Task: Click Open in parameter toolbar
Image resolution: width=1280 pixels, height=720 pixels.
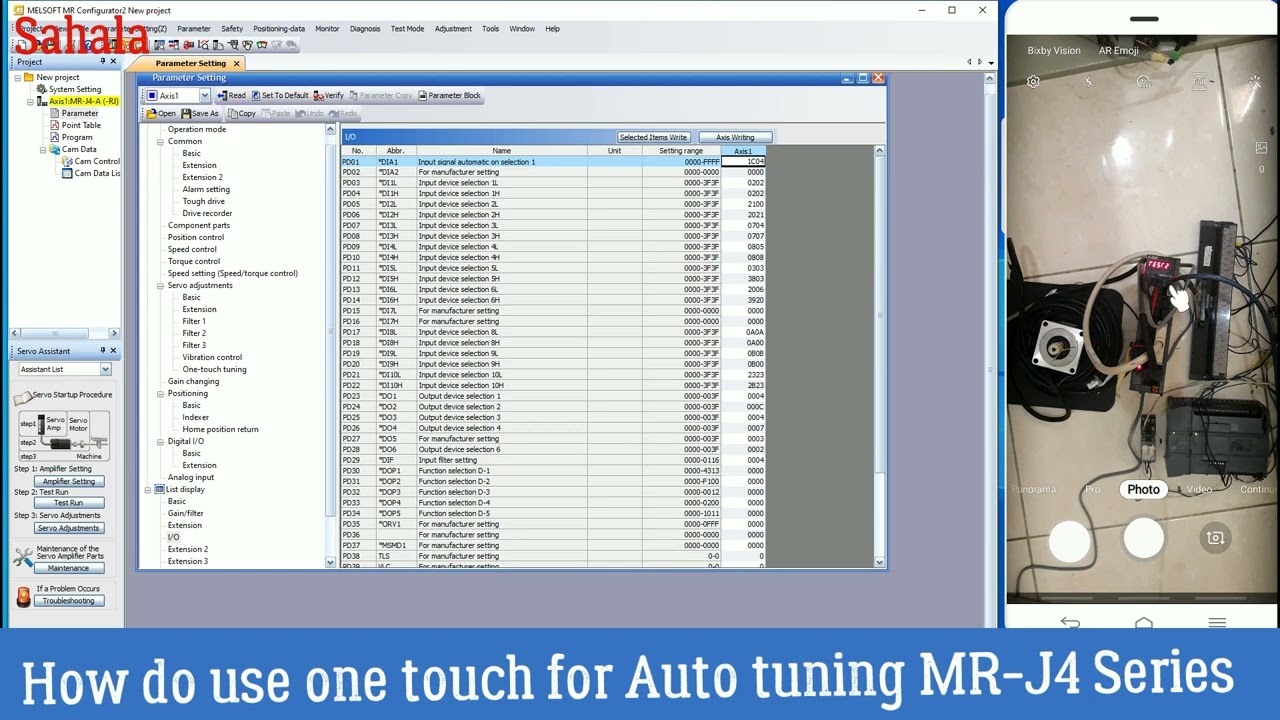Action: [x=161, y=114]
